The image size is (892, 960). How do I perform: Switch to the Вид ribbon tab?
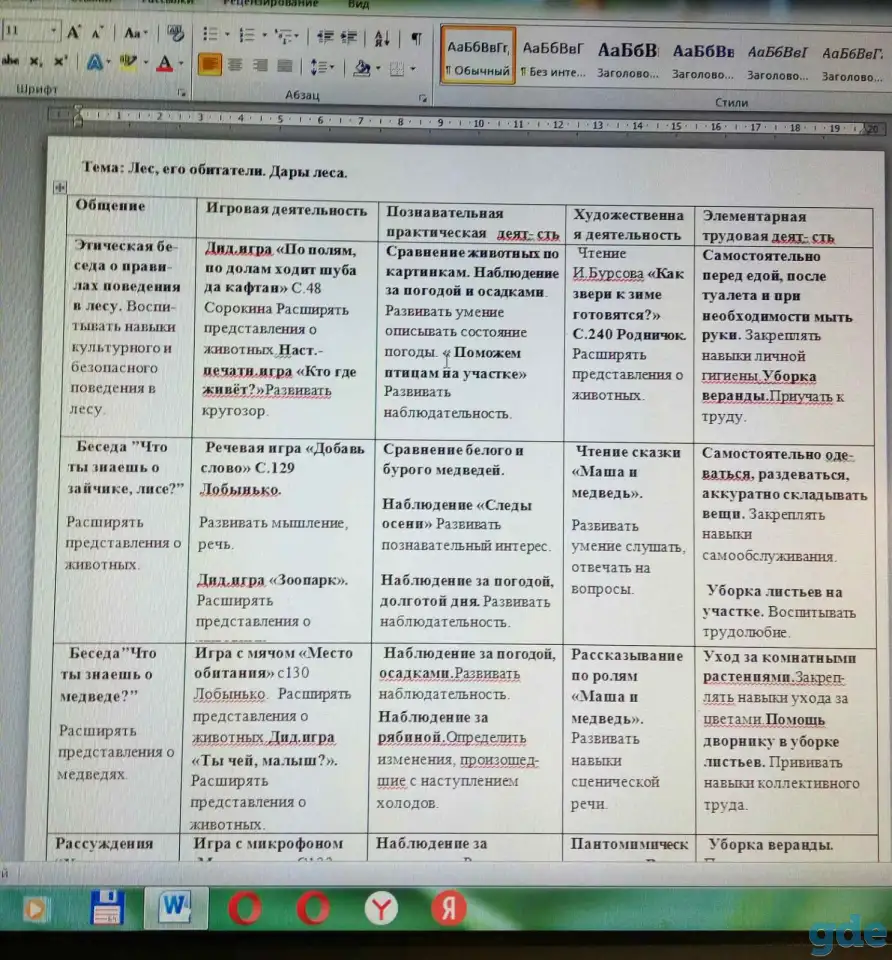[x=359, y=4]
